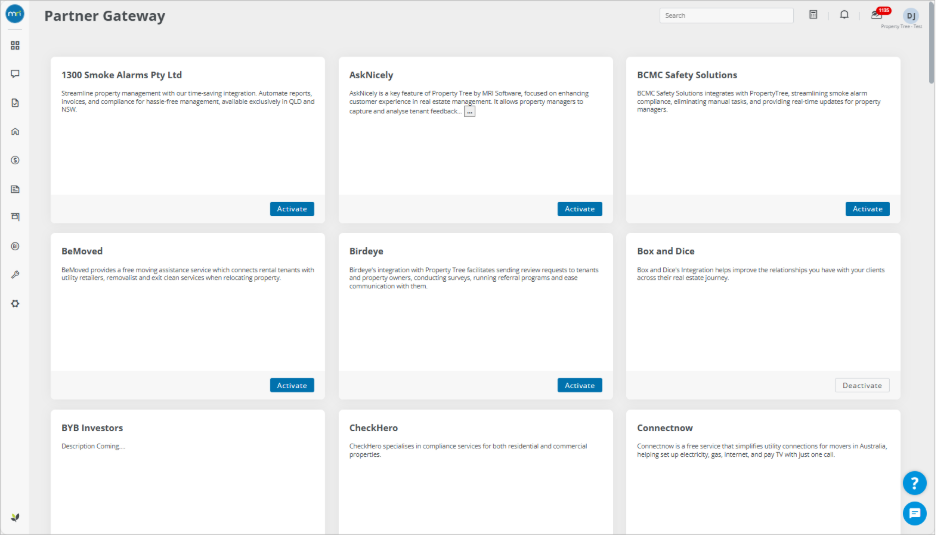
Task: Click into the Search field
Action: tap(726, 16)
